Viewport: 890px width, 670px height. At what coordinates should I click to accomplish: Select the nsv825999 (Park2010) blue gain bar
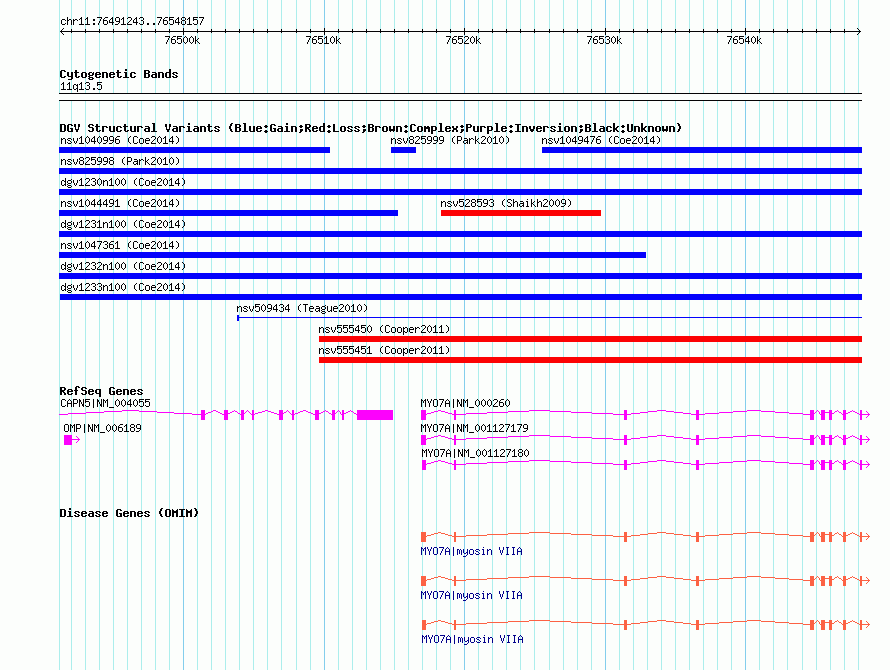404,150
